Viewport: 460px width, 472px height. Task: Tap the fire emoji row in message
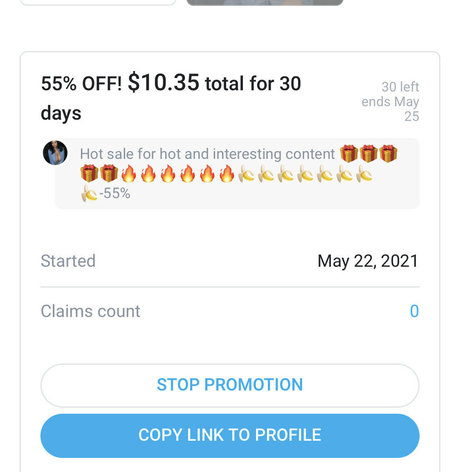tap(178, 174)
